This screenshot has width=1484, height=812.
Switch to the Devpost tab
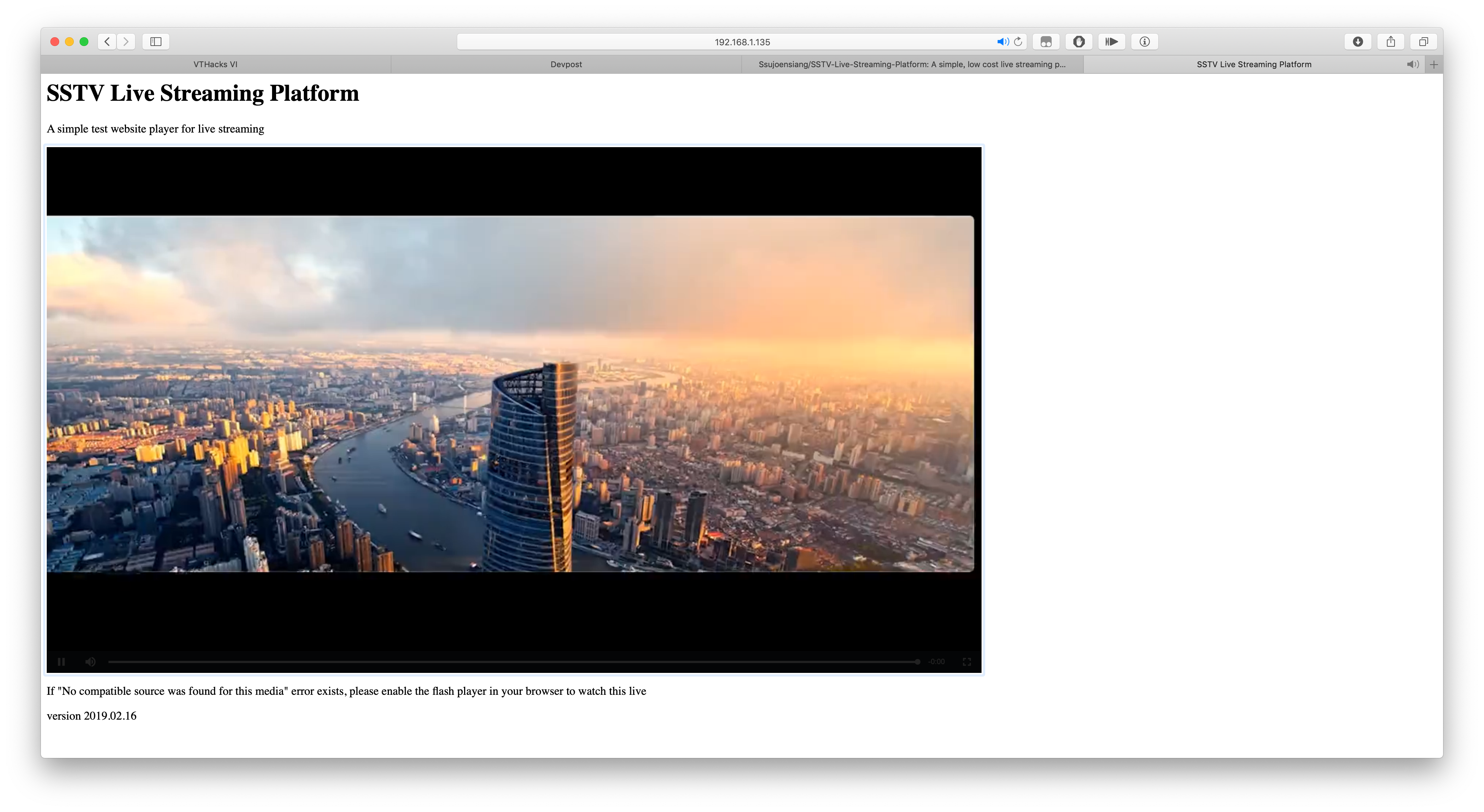coord(566,65)
